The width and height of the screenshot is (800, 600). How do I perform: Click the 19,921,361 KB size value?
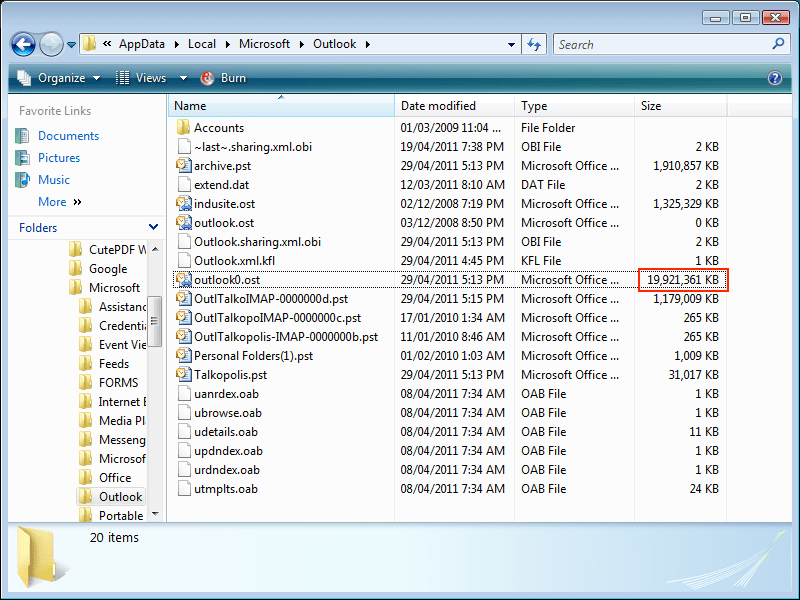point(683,280)
